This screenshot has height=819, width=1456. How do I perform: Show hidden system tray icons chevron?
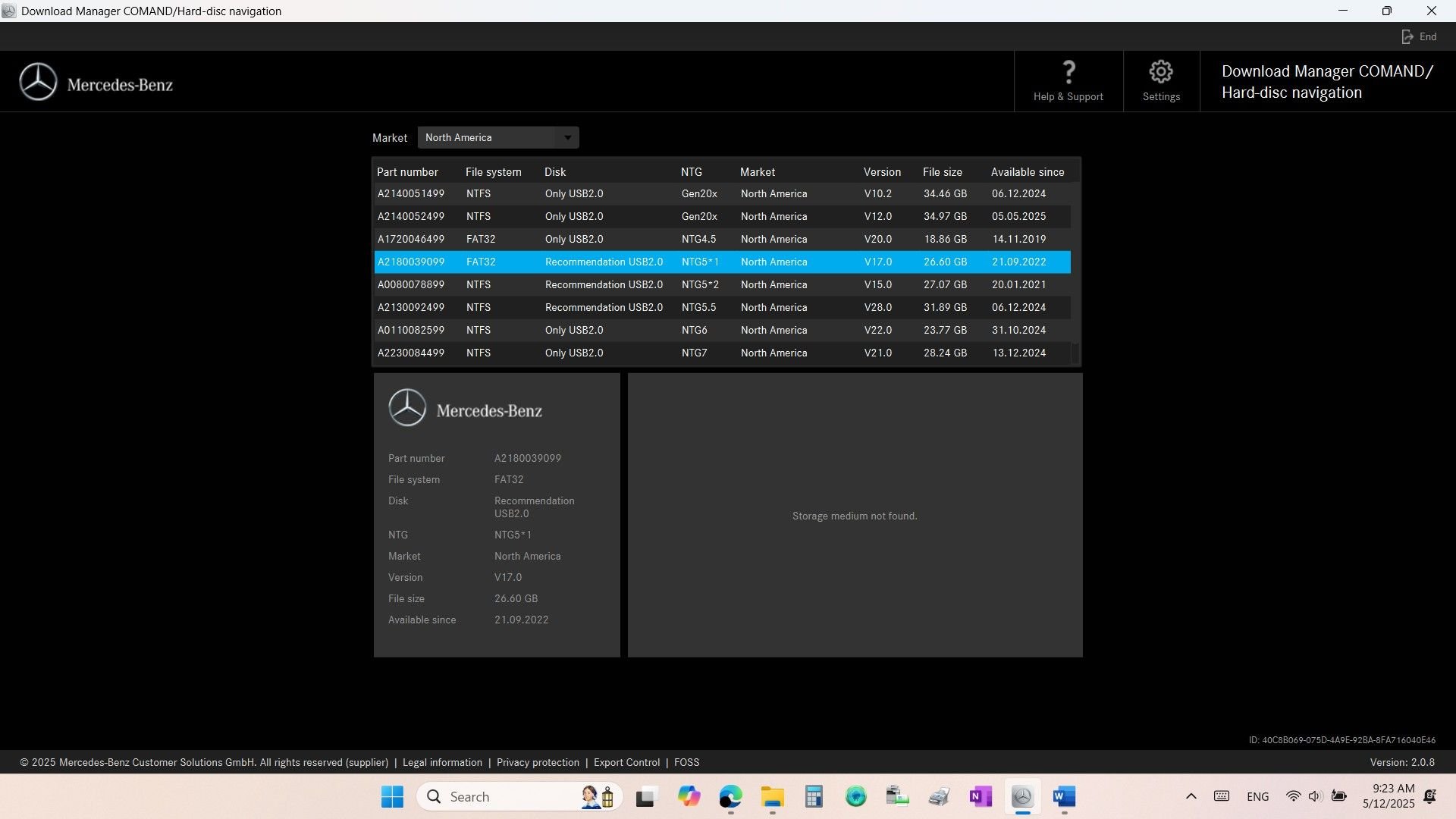1191,796
